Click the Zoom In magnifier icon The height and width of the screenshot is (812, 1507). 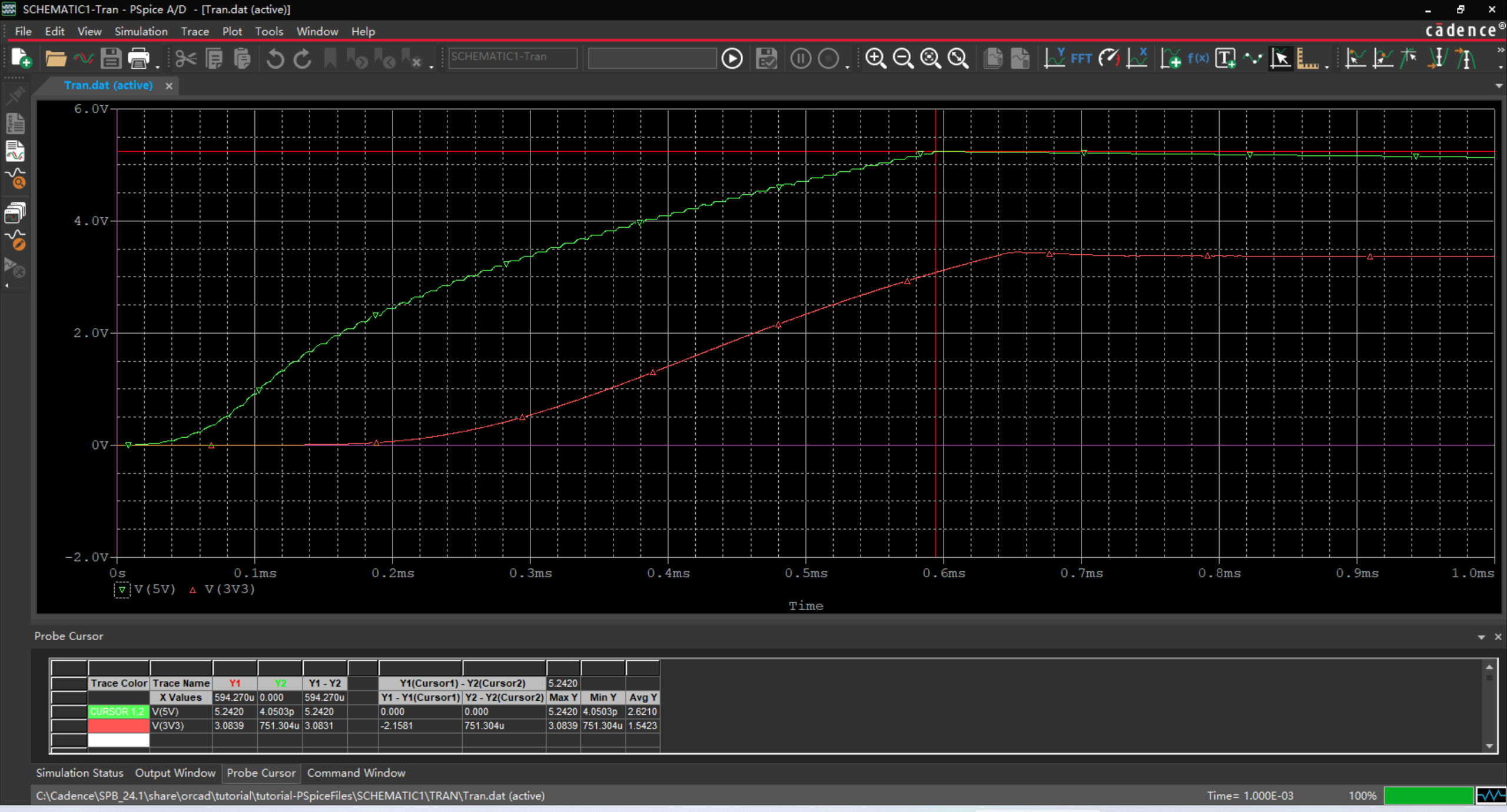pos(875,58)
